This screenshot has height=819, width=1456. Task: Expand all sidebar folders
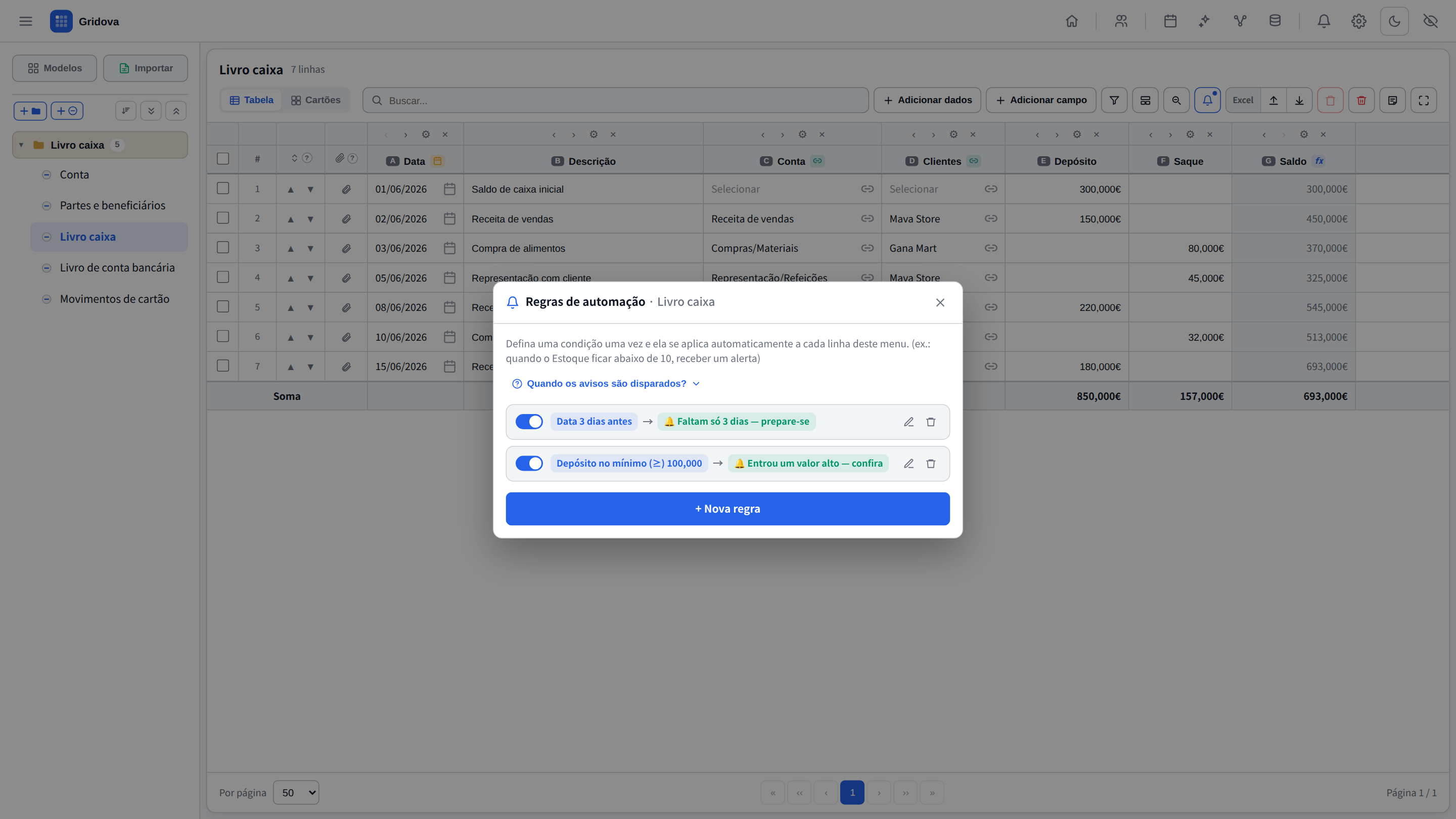point(151,111)
